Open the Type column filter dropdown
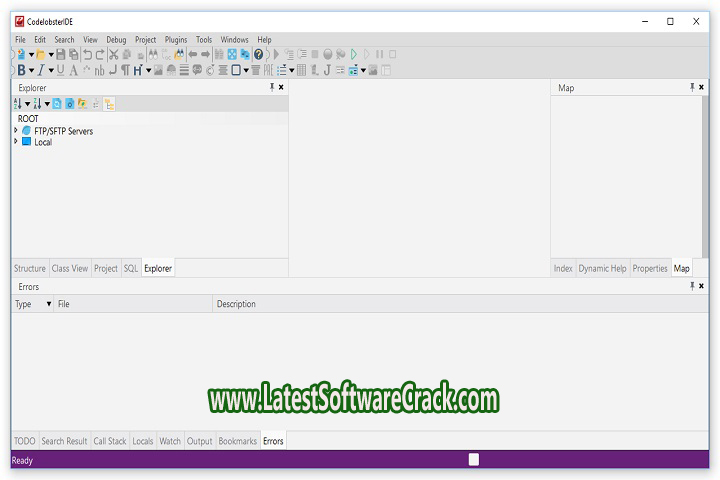This screenshot has width=720, height=480. [49, 304]
